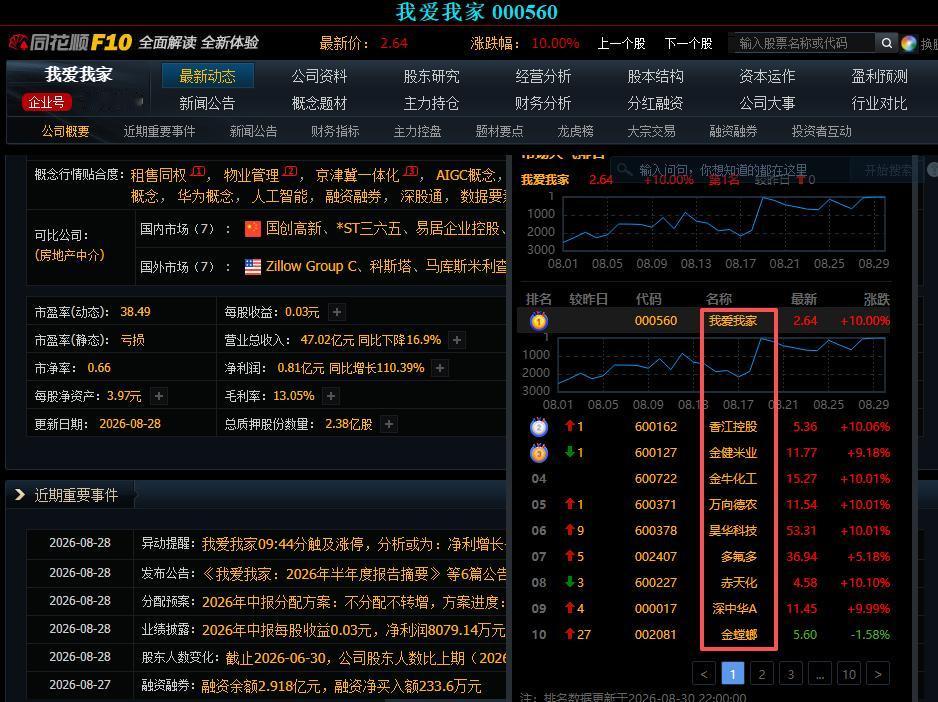Click 市盈率(动态) value 38.49
The image size is (938, 702).
click(135, 312)
